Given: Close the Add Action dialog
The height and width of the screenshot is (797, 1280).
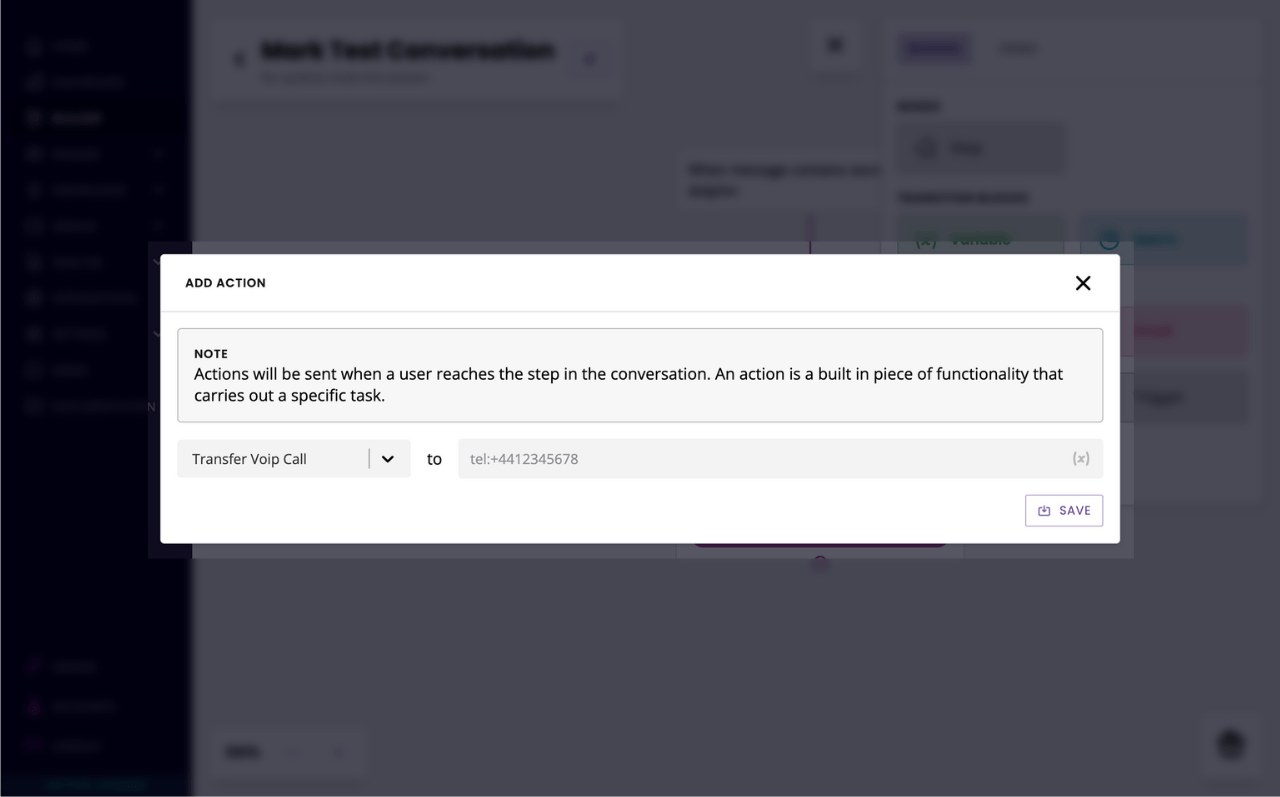Looking at the screenshot, I should (1082, 283).
